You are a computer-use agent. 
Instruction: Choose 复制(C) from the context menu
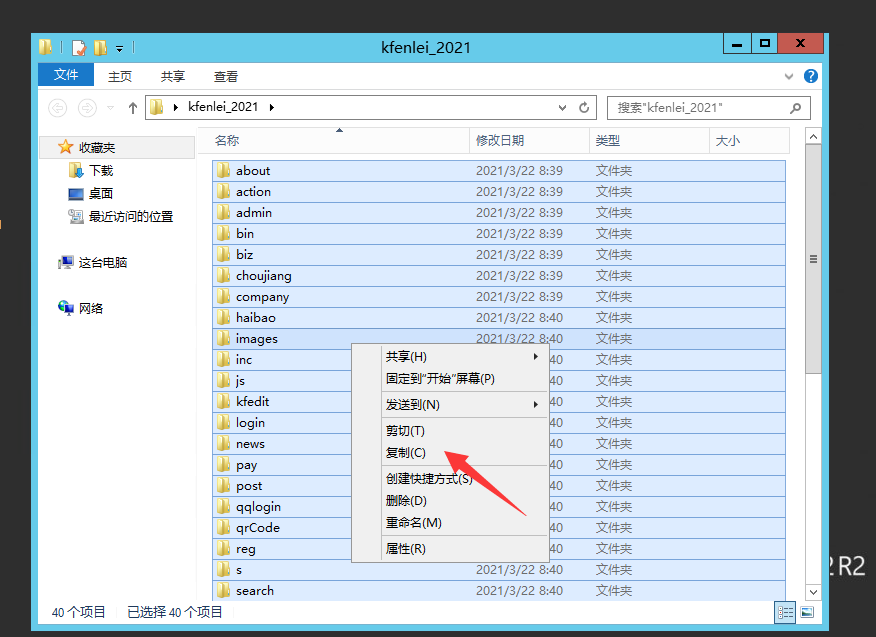pos(406,453)
